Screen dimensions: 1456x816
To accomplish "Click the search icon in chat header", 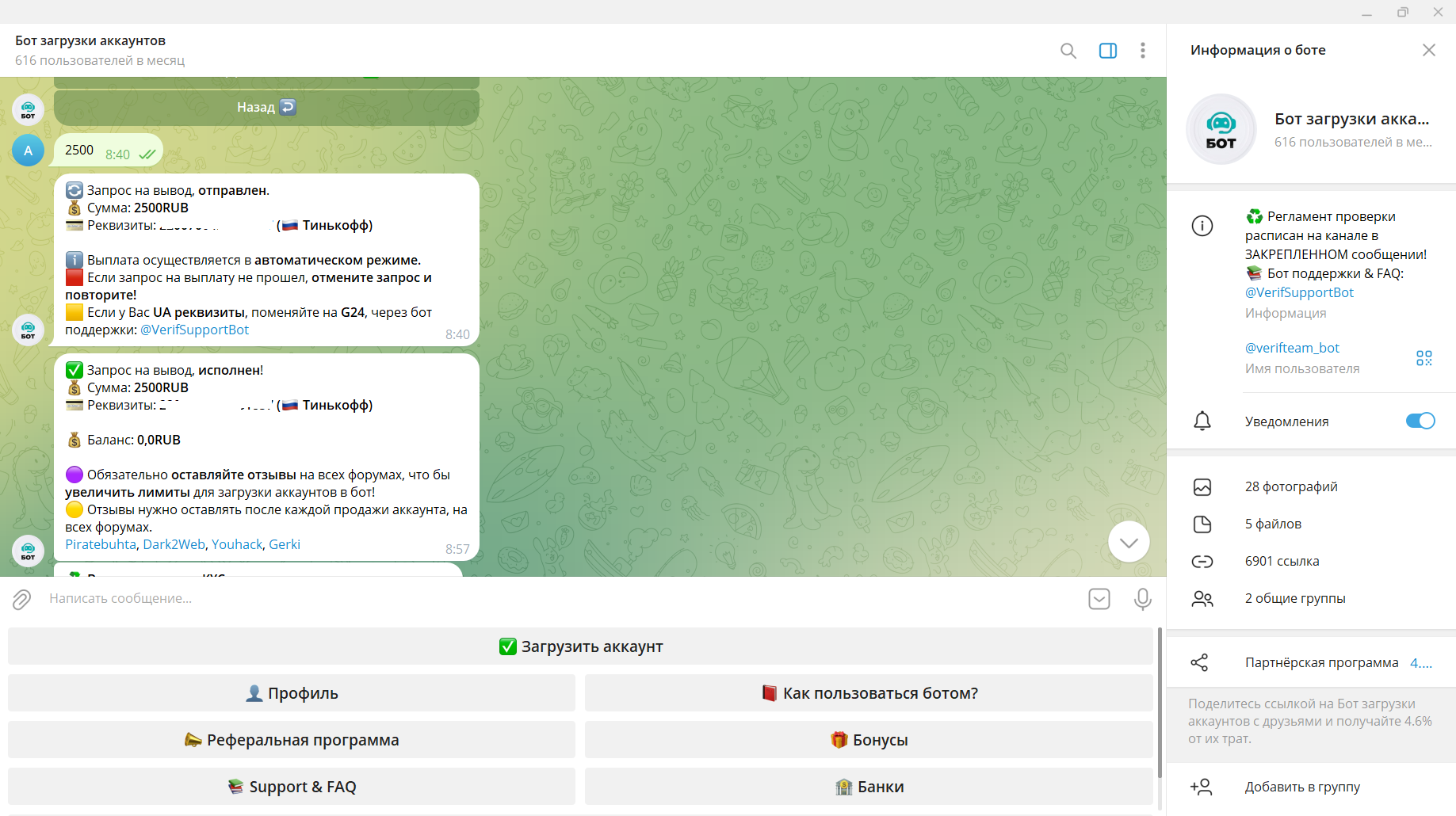I will click(x=1068, y=51).
